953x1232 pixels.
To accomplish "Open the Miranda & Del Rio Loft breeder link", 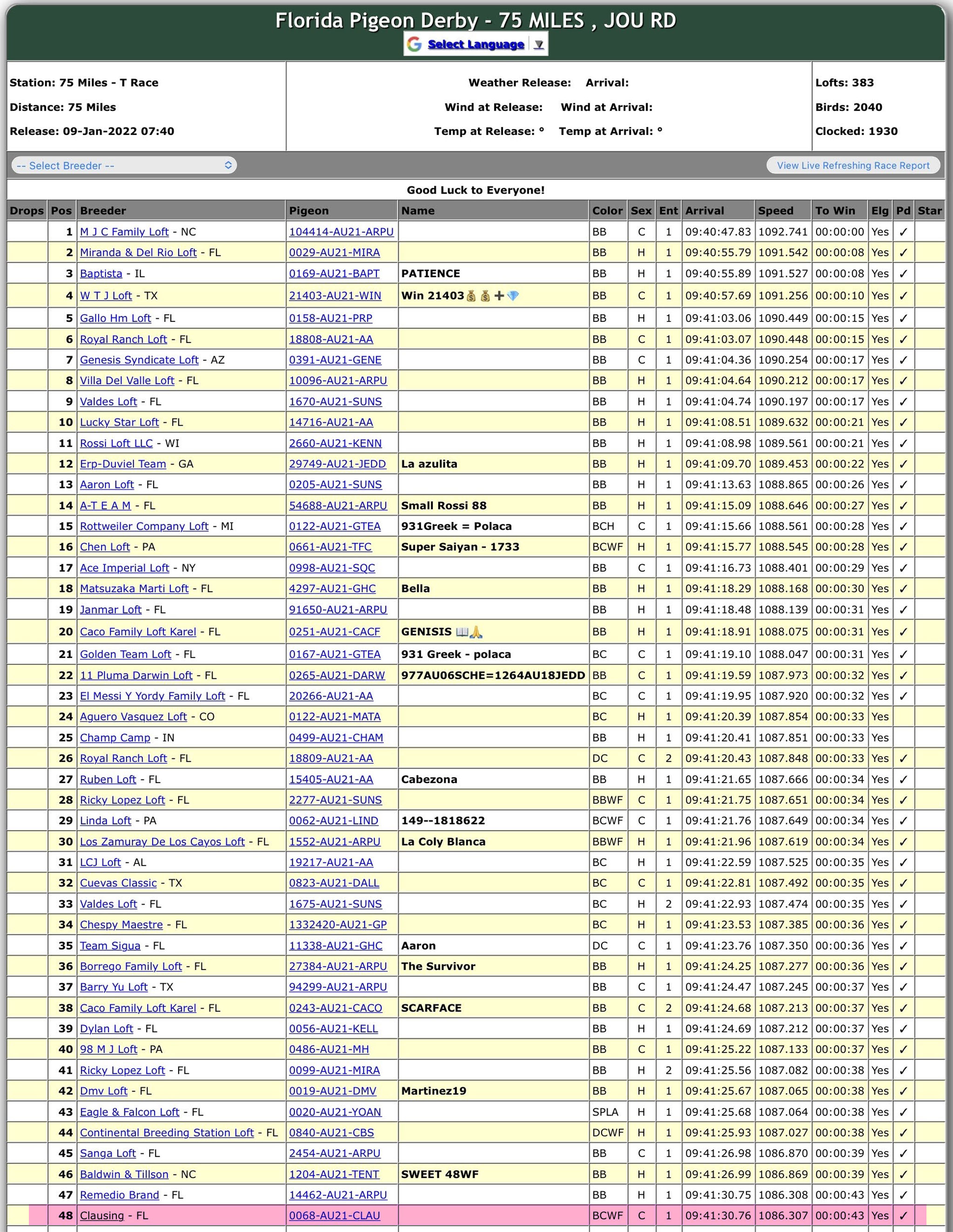I will [138, 253].
